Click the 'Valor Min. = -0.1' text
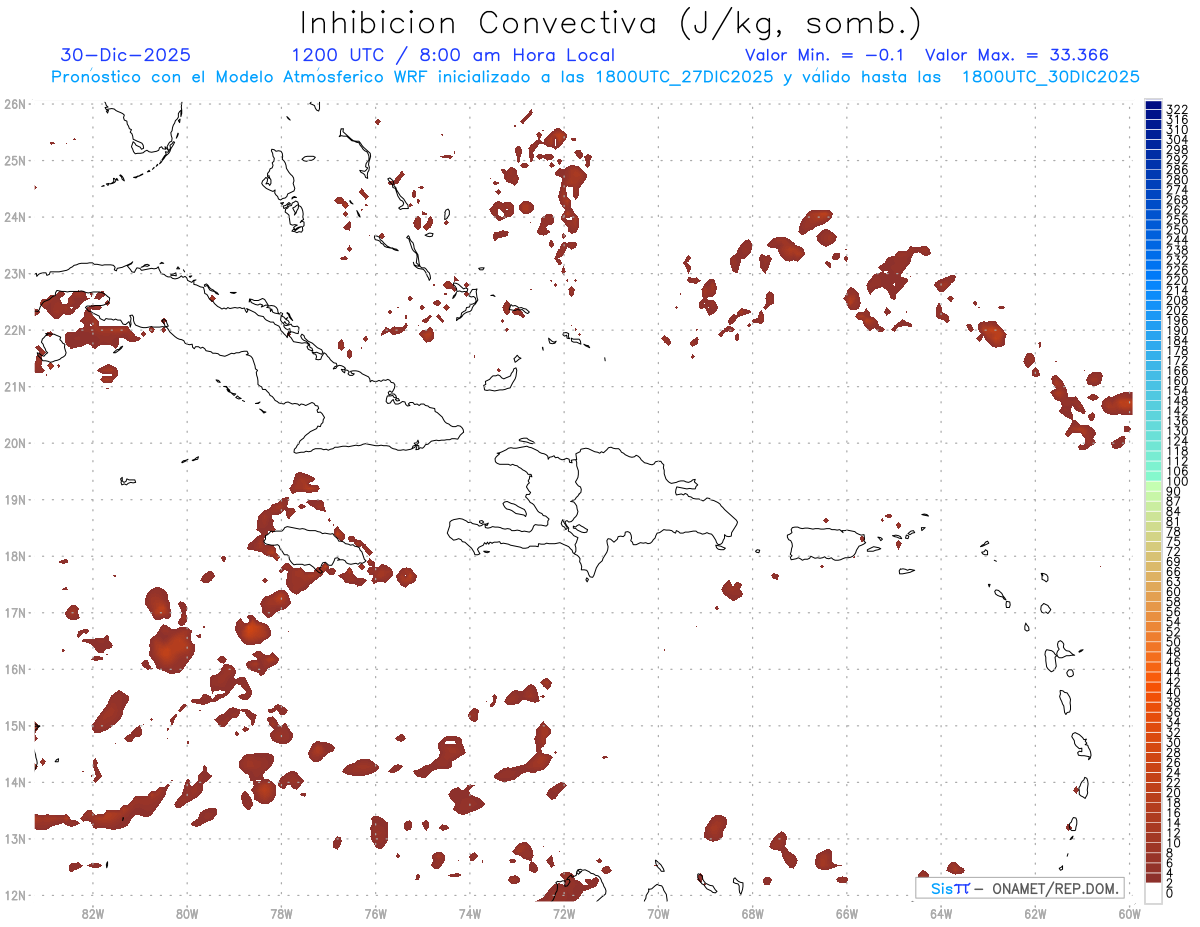This screenshot has height=927, width=1200. [824, 55]
